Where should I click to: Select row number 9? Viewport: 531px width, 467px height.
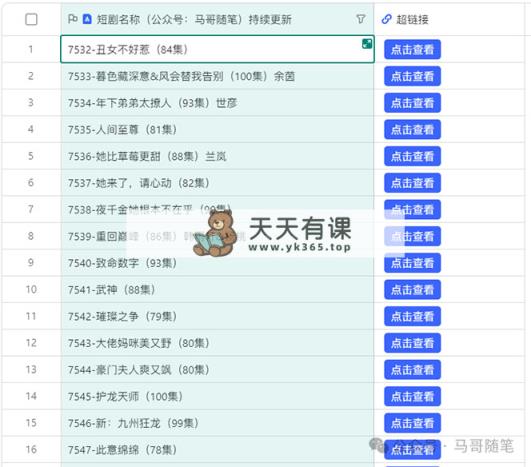(x=31, y=263)
